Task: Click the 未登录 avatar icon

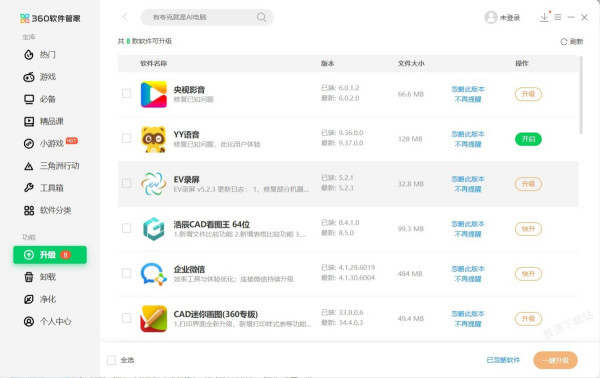Action: click(491, 17)
